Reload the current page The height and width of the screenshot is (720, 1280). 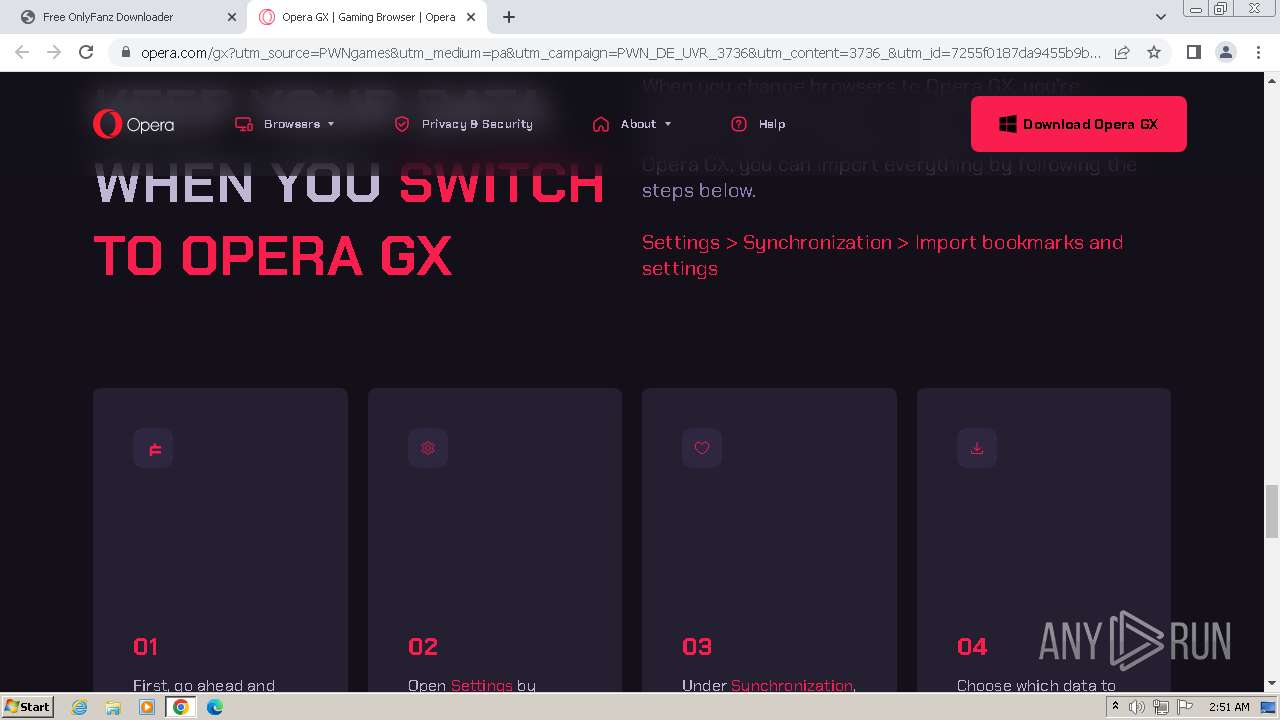click(86, 52)
